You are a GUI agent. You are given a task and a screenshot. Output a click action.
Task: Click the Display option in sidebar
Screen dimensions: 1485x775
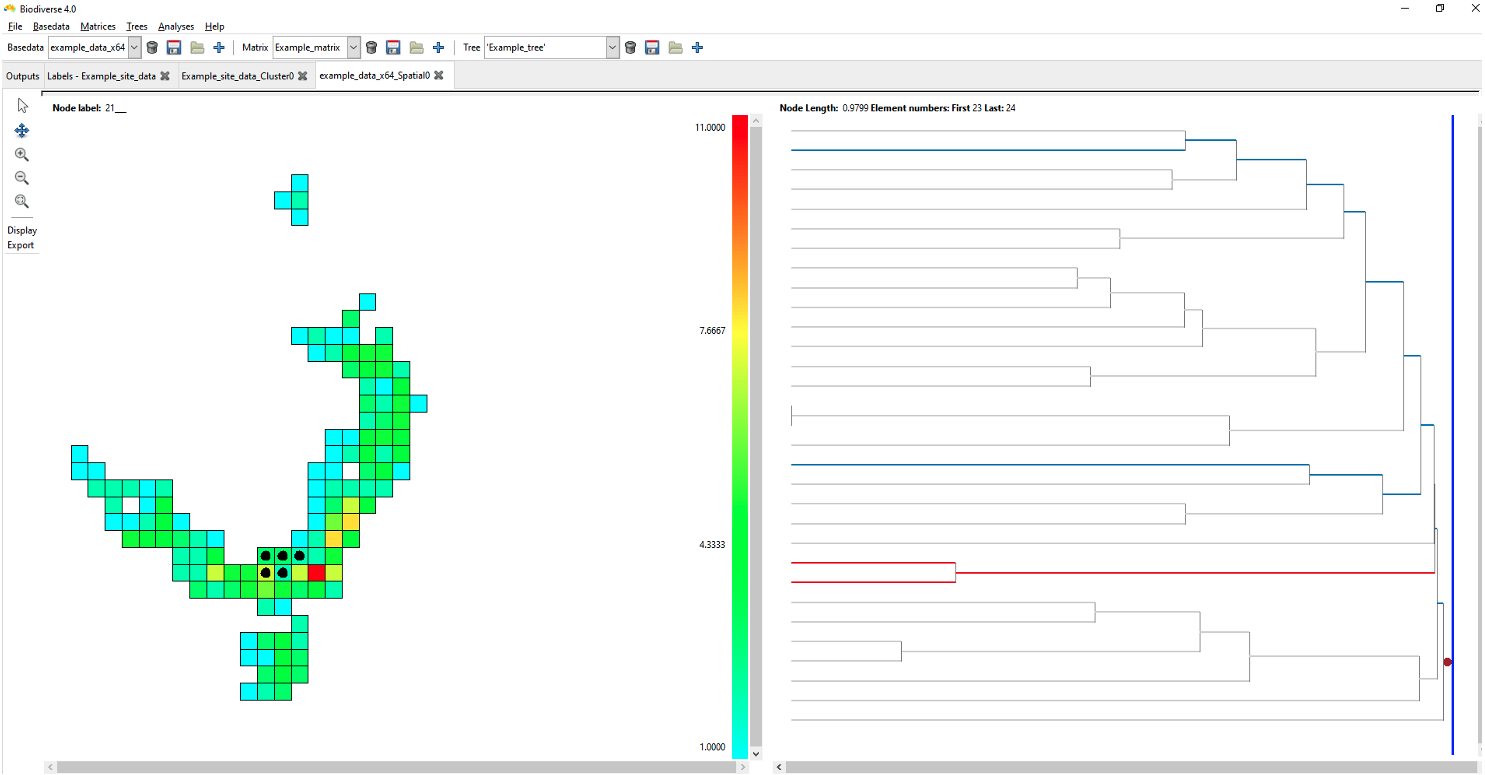[x=22, y=230]
